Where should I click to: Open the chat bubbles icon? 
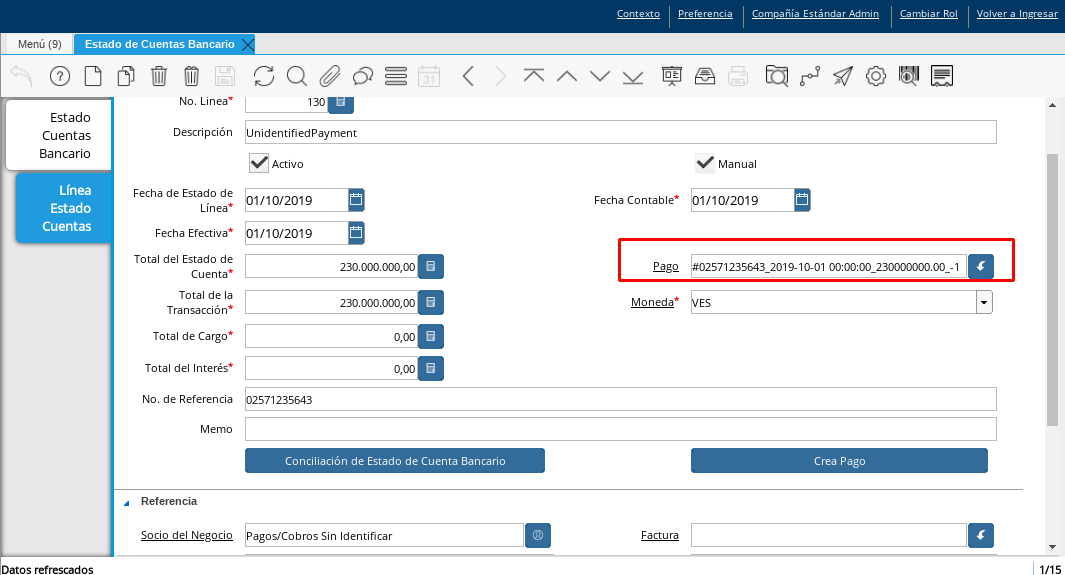pos(363,76)
